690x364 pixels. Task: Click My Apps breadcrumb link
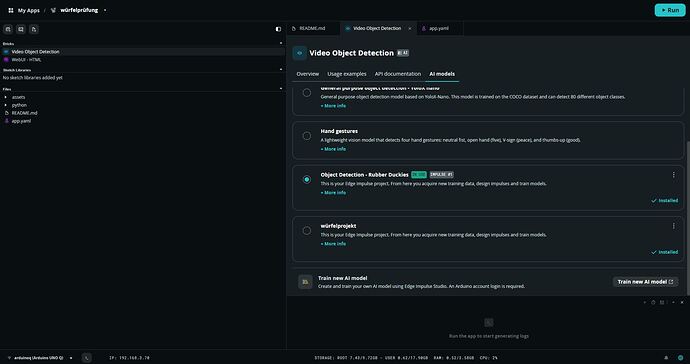pyautogui.click(x=29, y=10)
